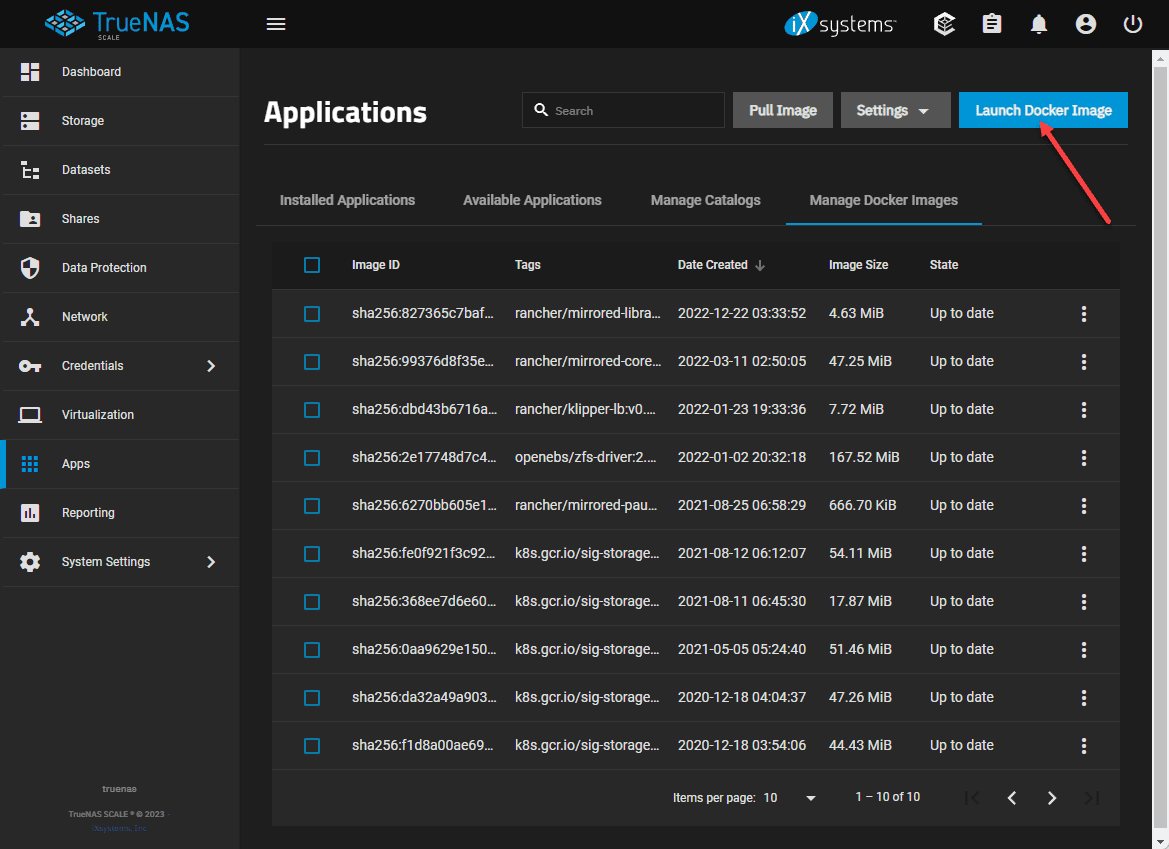Check the box for sha256:827365c7baf image

(x=312, y=314)
